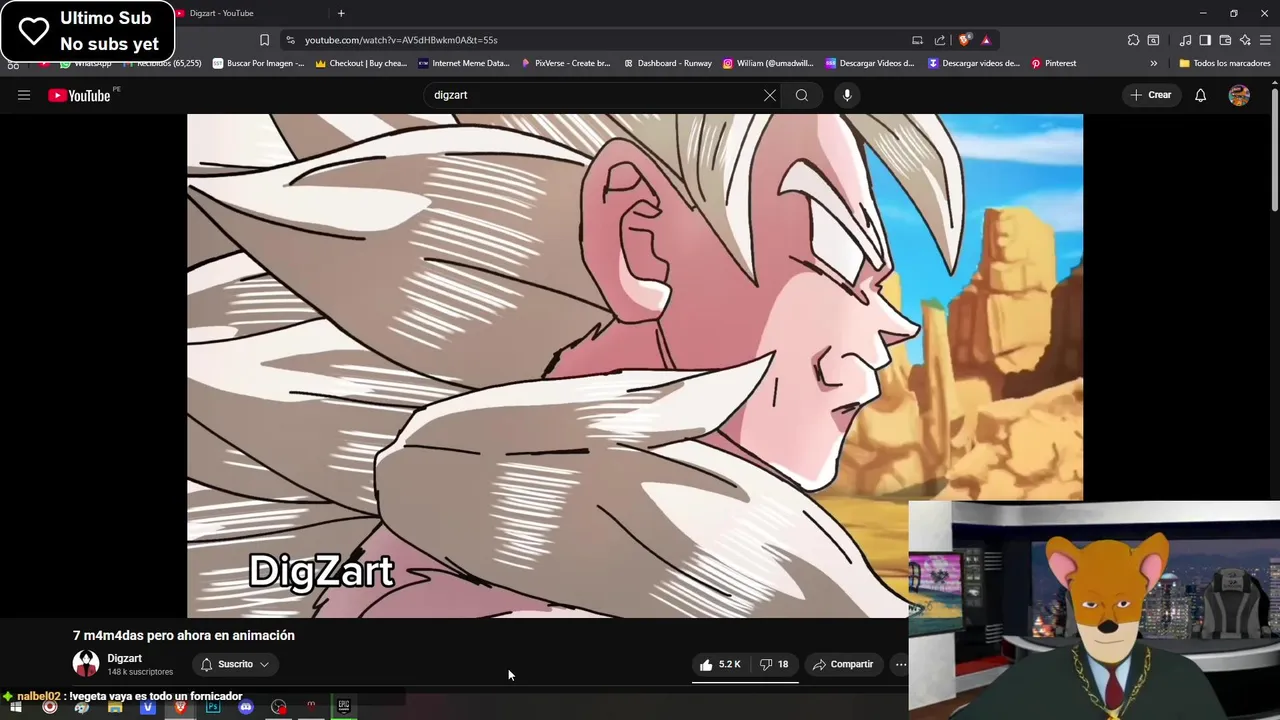Open the Digzart channel name link
The image size is (1280, 720).
pos(124,658)
